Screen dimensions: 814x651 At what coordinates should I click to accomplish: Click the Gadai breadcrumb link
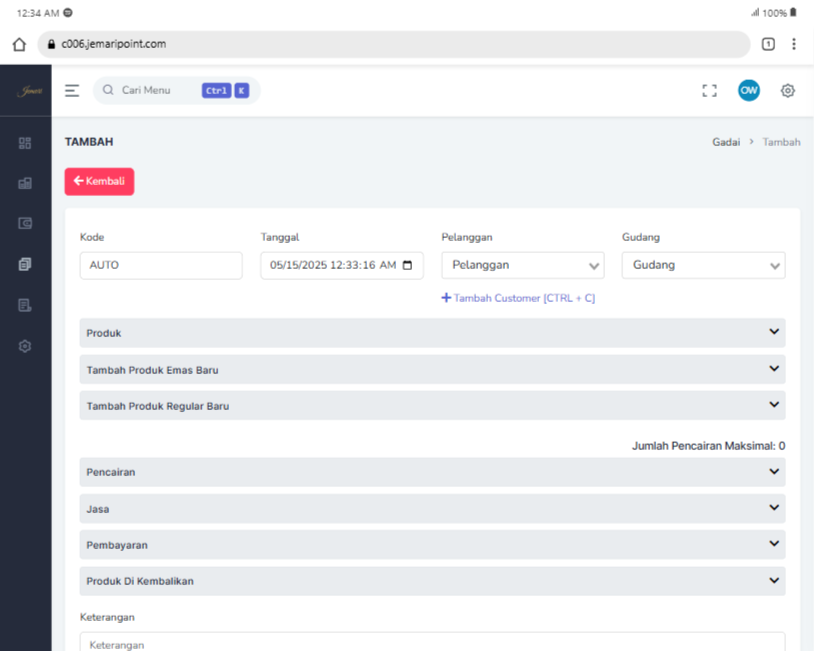[x=725, y=143]
